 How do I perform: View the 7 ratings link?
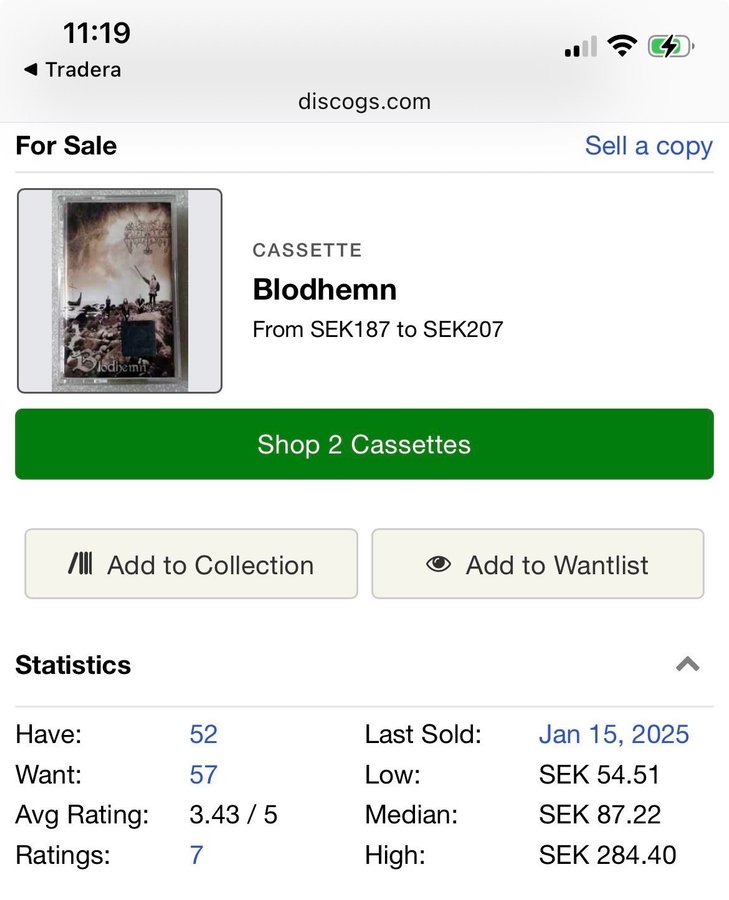click(x=196, y=855)
